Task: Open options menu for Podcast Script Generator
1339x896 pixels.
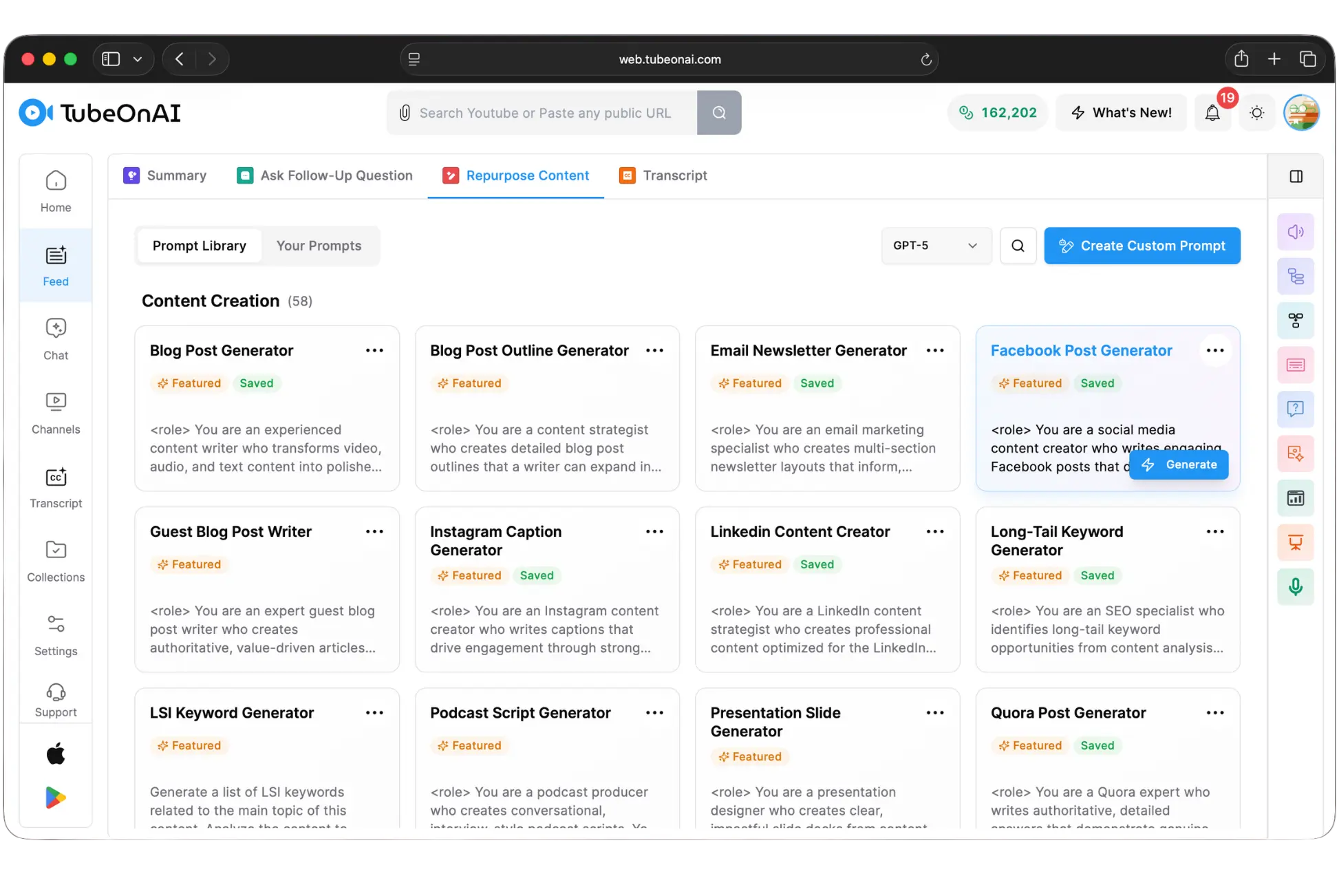Action: 654,713
